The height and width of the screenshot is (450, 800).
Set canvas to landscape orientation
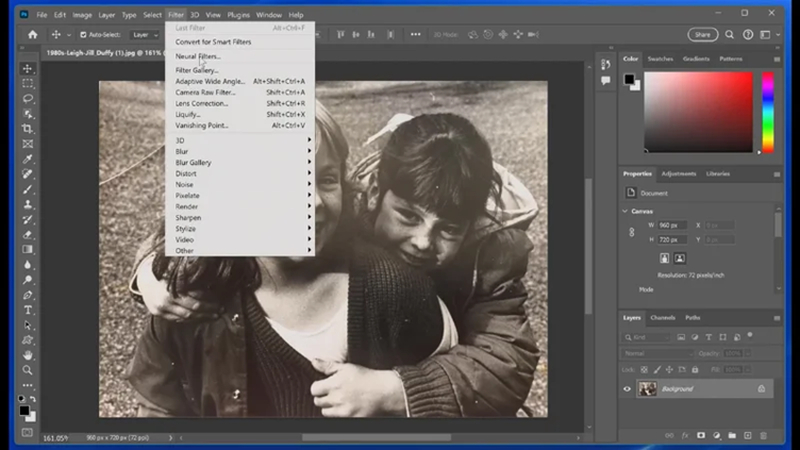(680, 258)
